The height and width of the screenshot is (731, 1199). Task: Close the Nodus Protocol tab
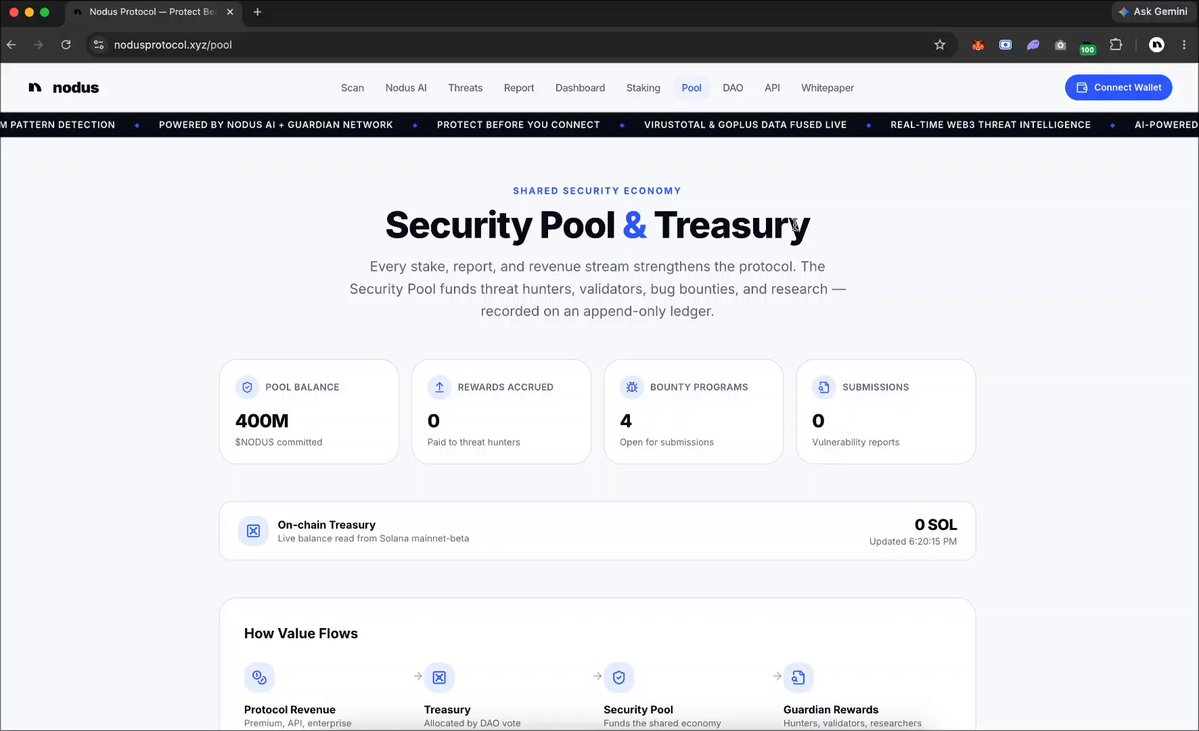click(x=230, y=12)
